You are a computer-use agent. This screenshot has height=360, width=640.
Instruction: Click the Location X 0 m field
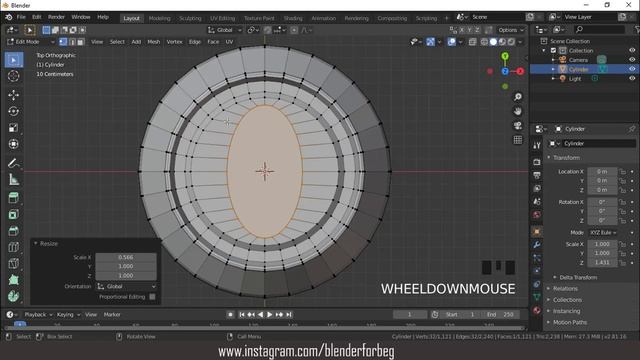pyautogui.click(x=602, y=171)
